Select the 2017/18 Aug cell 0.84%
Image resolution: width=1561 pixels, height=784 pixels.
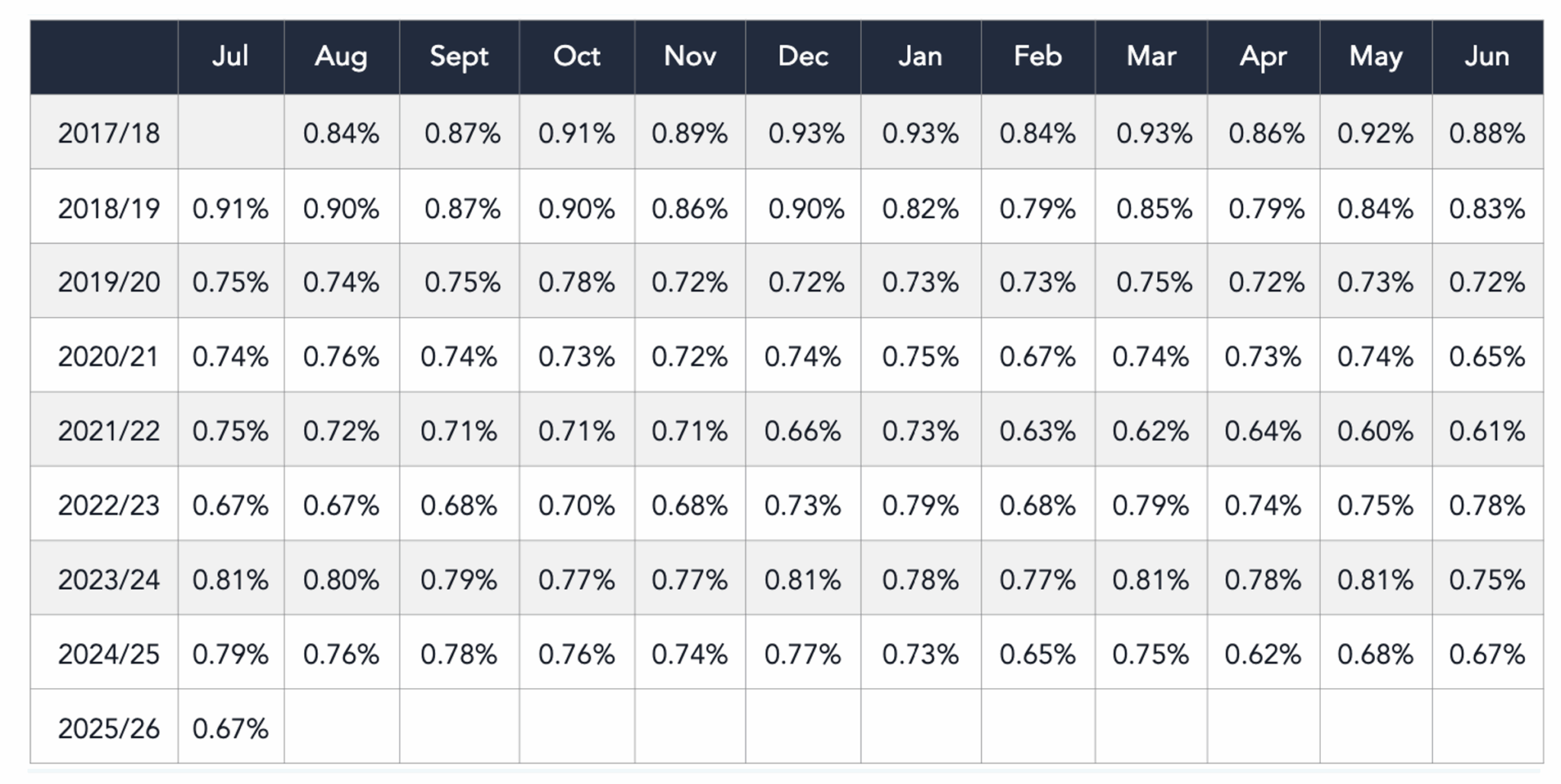pos(341,134)
